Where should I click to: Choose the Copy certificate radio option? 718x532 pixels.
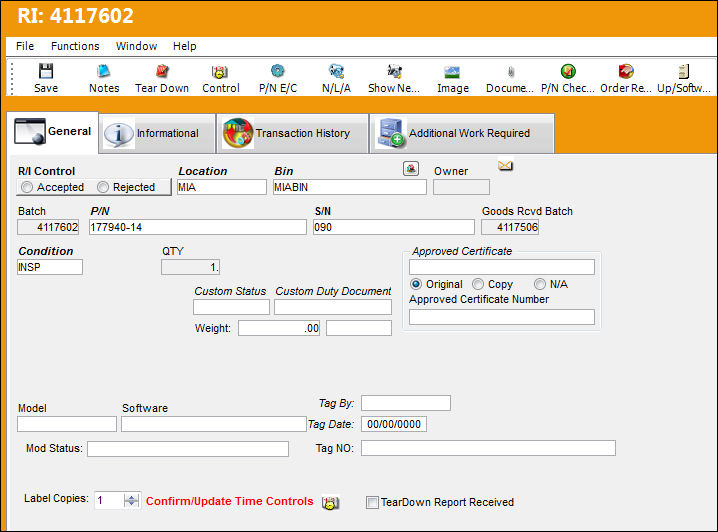(x=478, y=284)
